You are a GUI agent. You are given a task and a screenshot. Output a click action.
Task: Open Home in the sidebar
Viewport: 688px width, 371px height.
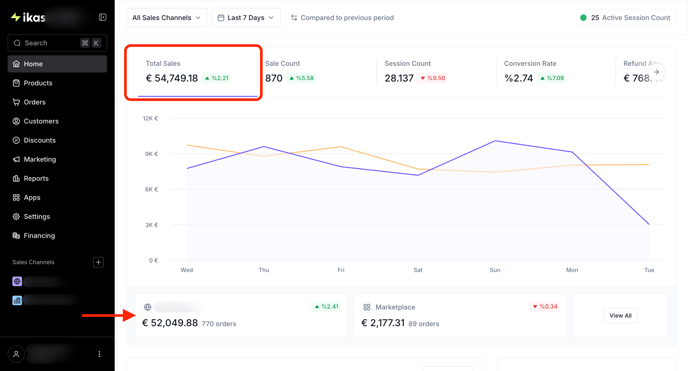[57, 64]
